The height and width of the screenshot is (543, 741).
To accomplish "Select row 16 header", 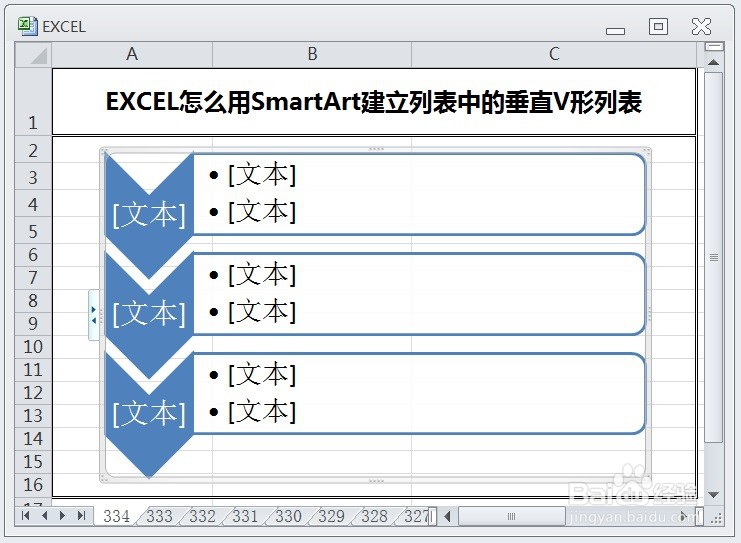I will click(x=33, y=485).
